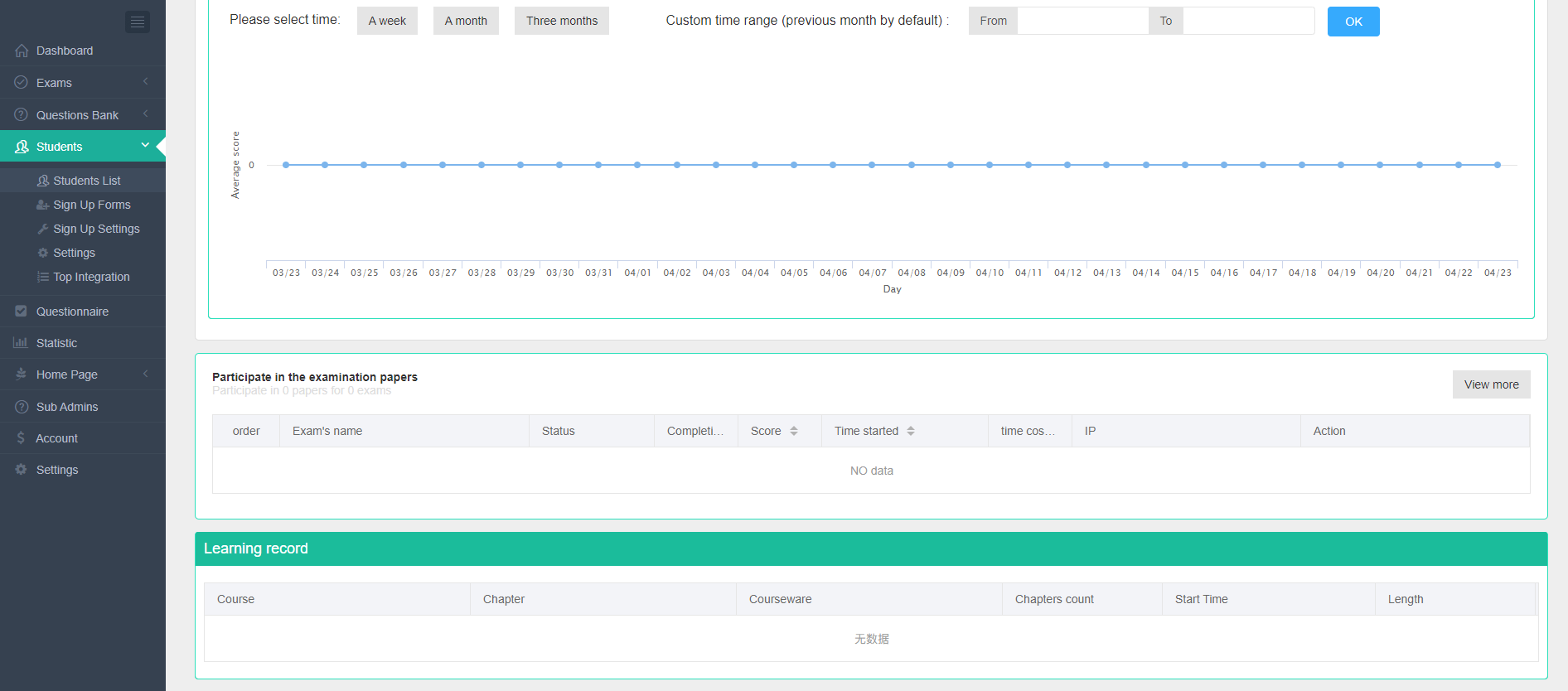Click the Top Integration list icon
The image size is (1568, 691).
pos(43,277)
